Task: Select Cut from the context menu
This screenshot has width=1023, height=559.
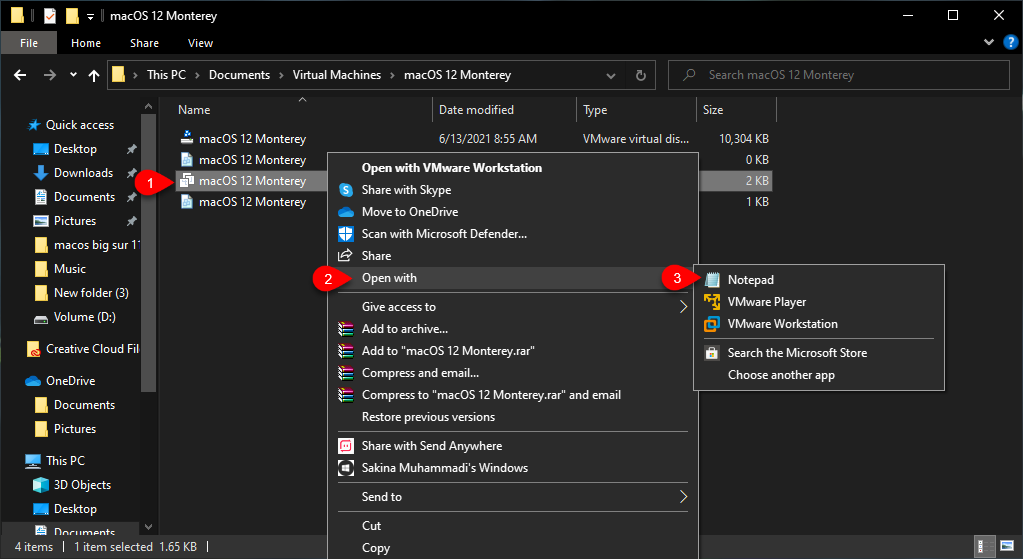Action: 371,526
